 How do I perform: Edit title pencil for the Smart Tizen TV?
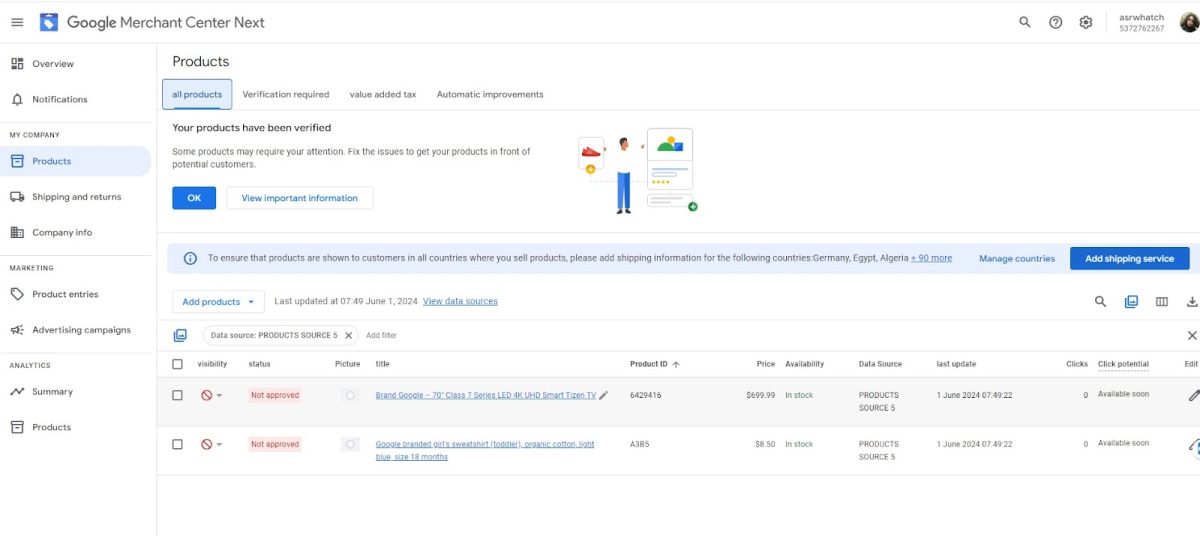pos(603,395)
